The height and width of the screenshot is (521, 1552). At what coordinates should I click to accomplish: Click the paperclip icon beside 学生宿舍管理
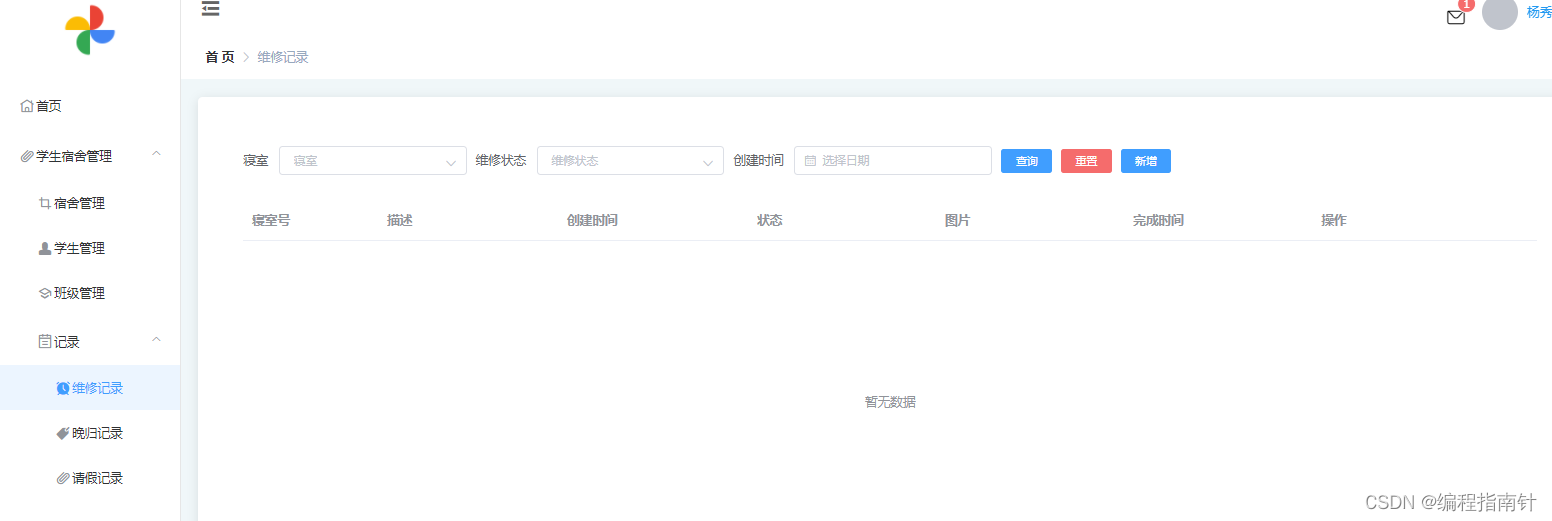tap(27, 156)
